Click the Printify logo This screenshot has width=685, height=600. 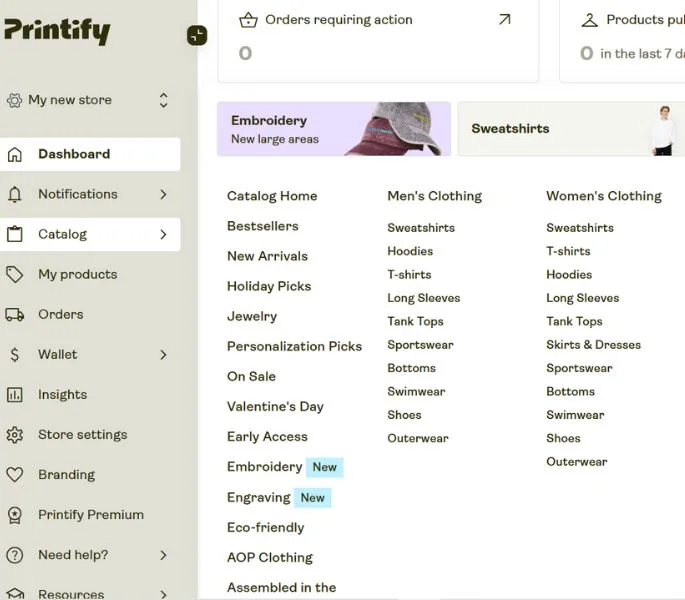(x=56, y=30)
